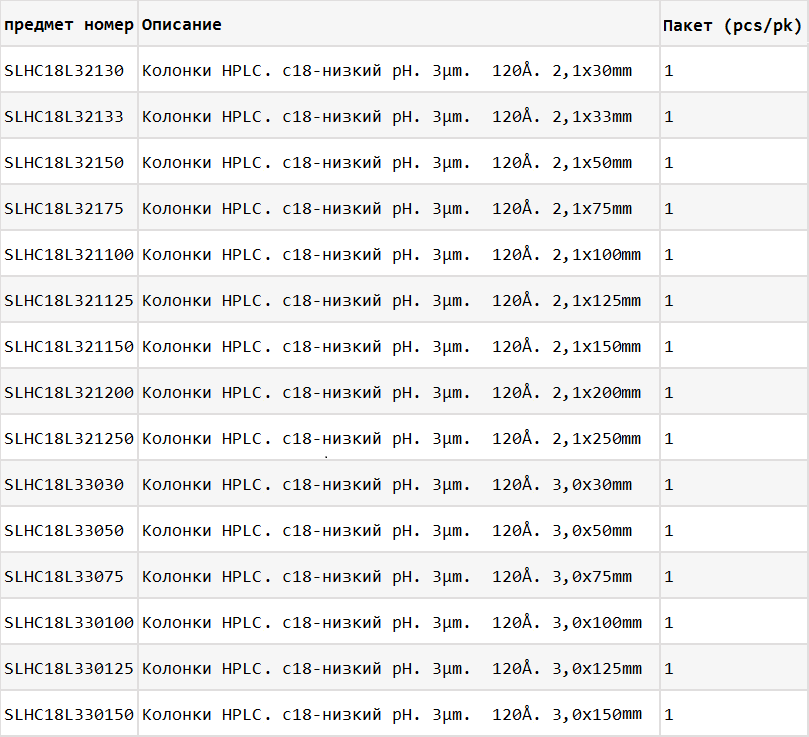
Task: Click description ending in 3,0x100mm
Action: click(x=392, y=622)
